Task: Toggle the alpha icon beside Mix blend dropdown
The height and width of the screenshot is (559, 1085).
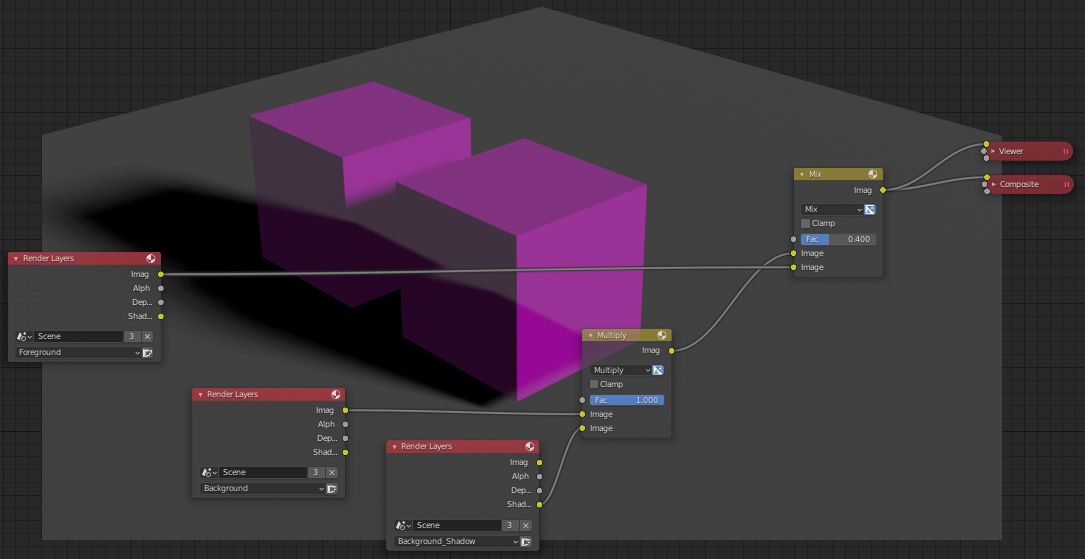Action: coord(870,209)
